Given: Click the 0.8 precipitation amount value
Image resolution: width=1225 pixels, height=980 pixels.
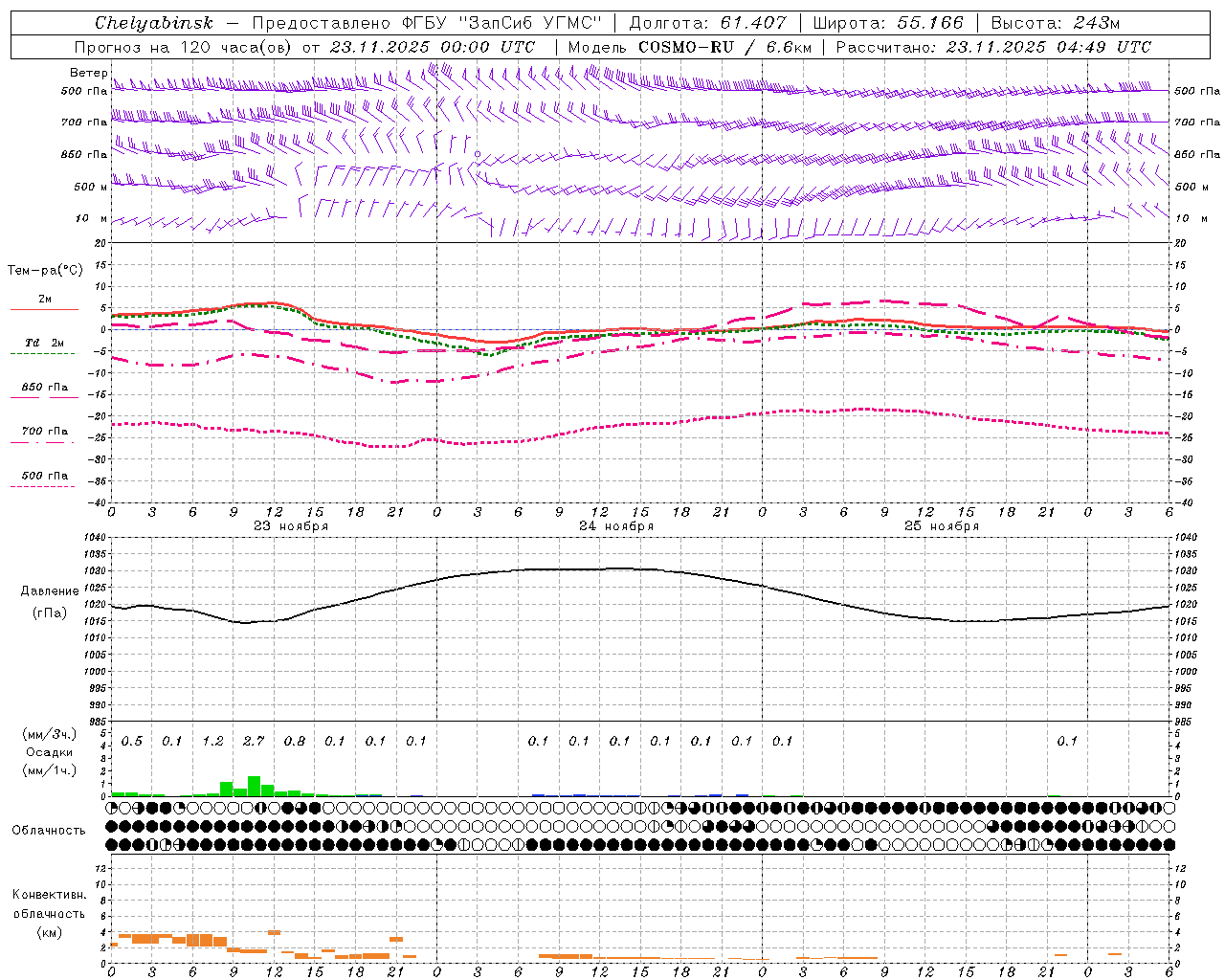Looking at the screenshot, I should 295,741.
